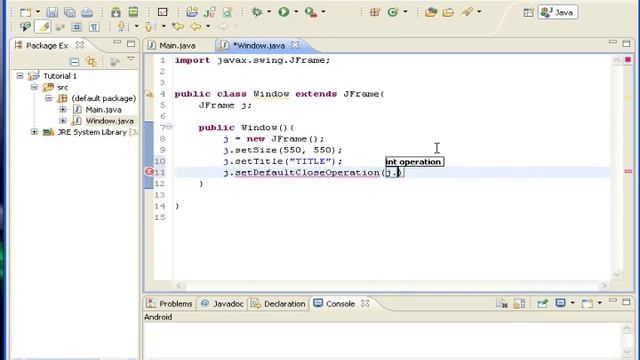The image size is (640, 360).
Task: Run the program with the green play icon
Action: tap(284, 12)
